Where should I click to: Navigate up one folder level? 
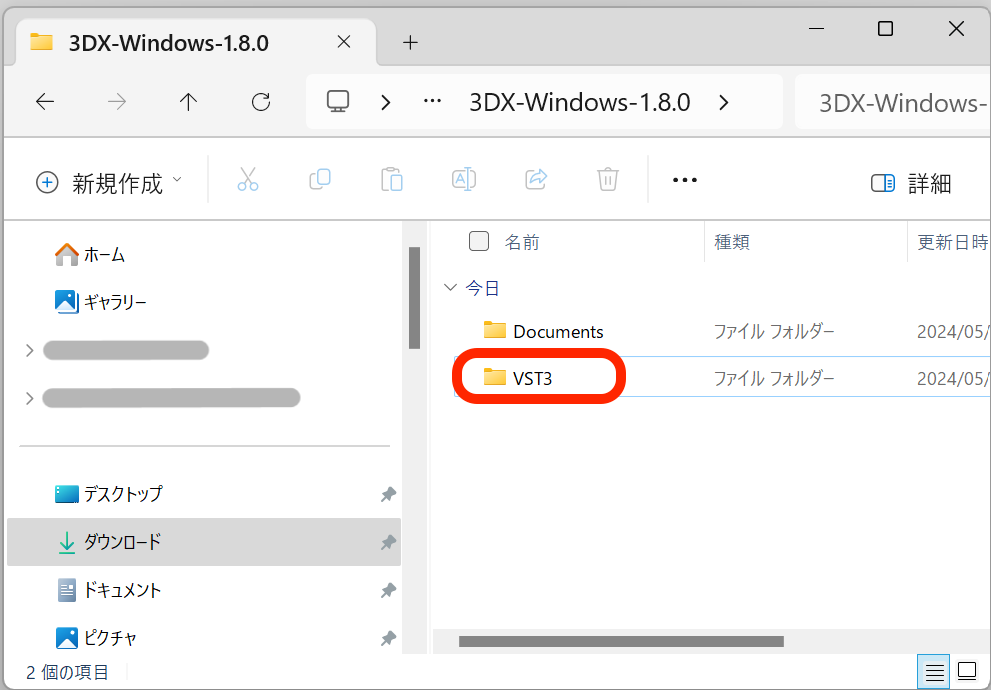coord(188,101)
